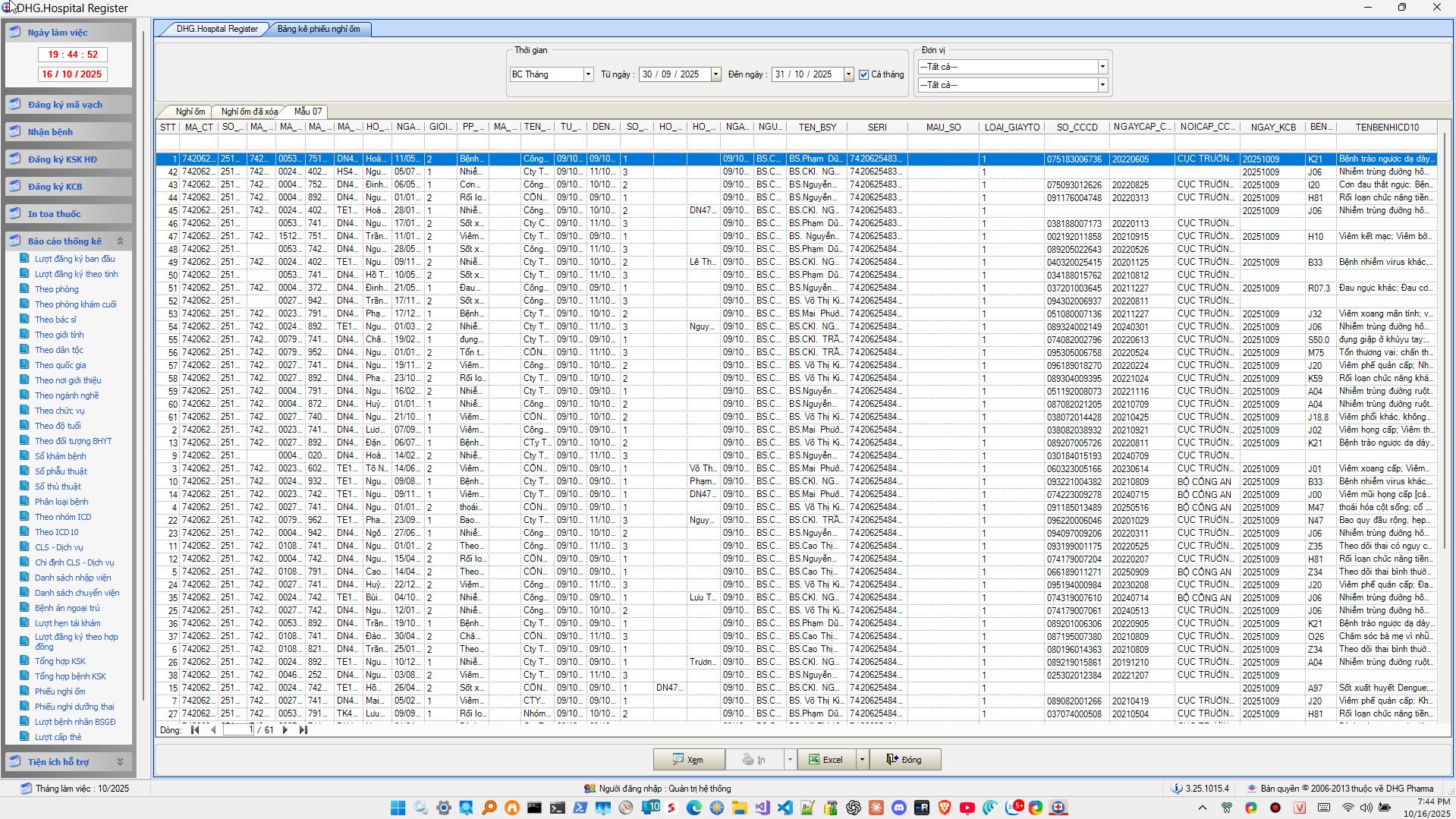Open the In button dropdown arrow

coord(789,760)
